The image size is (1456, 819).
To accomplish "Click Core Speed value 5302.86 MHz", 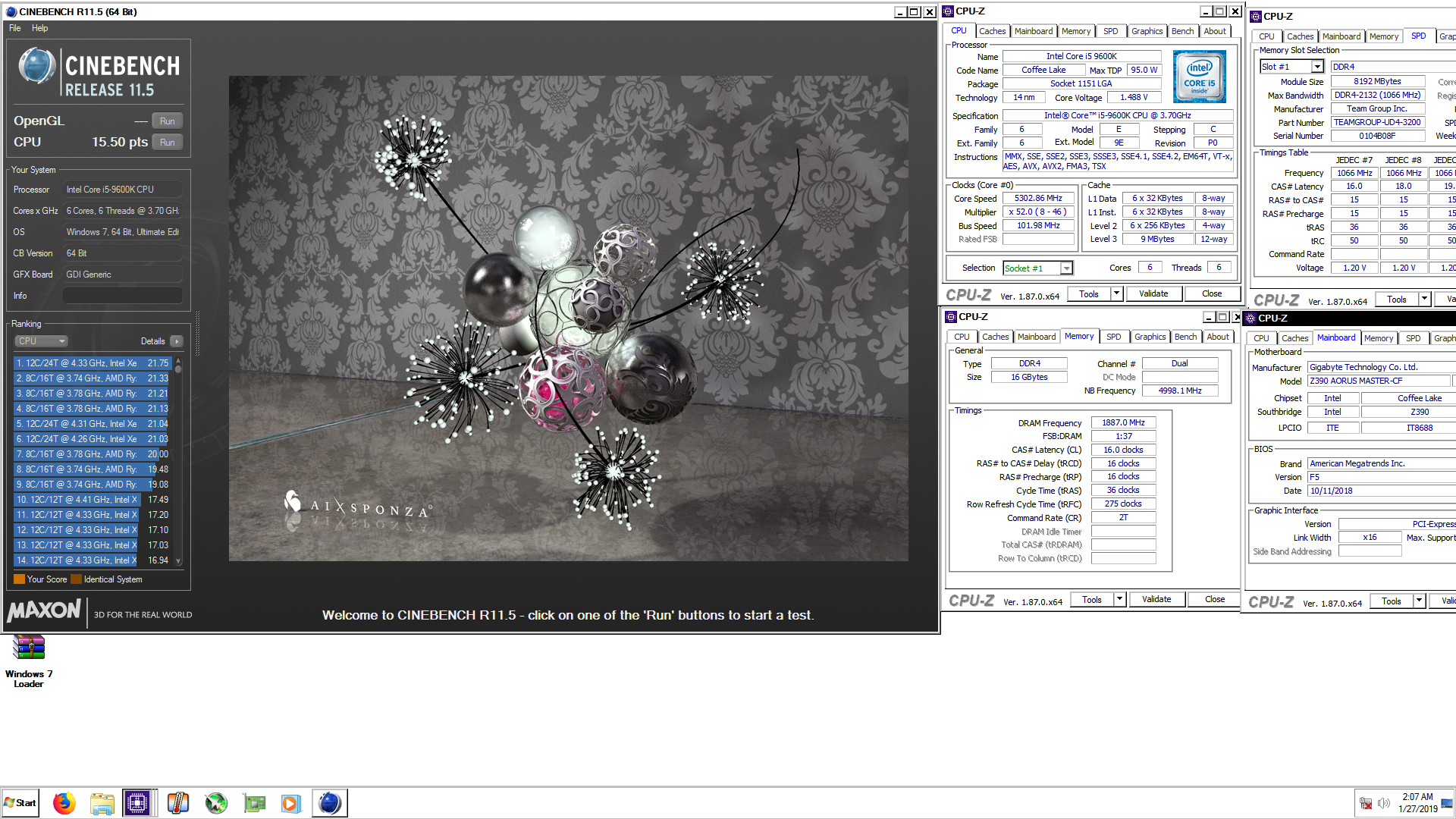I will 1038,199.
